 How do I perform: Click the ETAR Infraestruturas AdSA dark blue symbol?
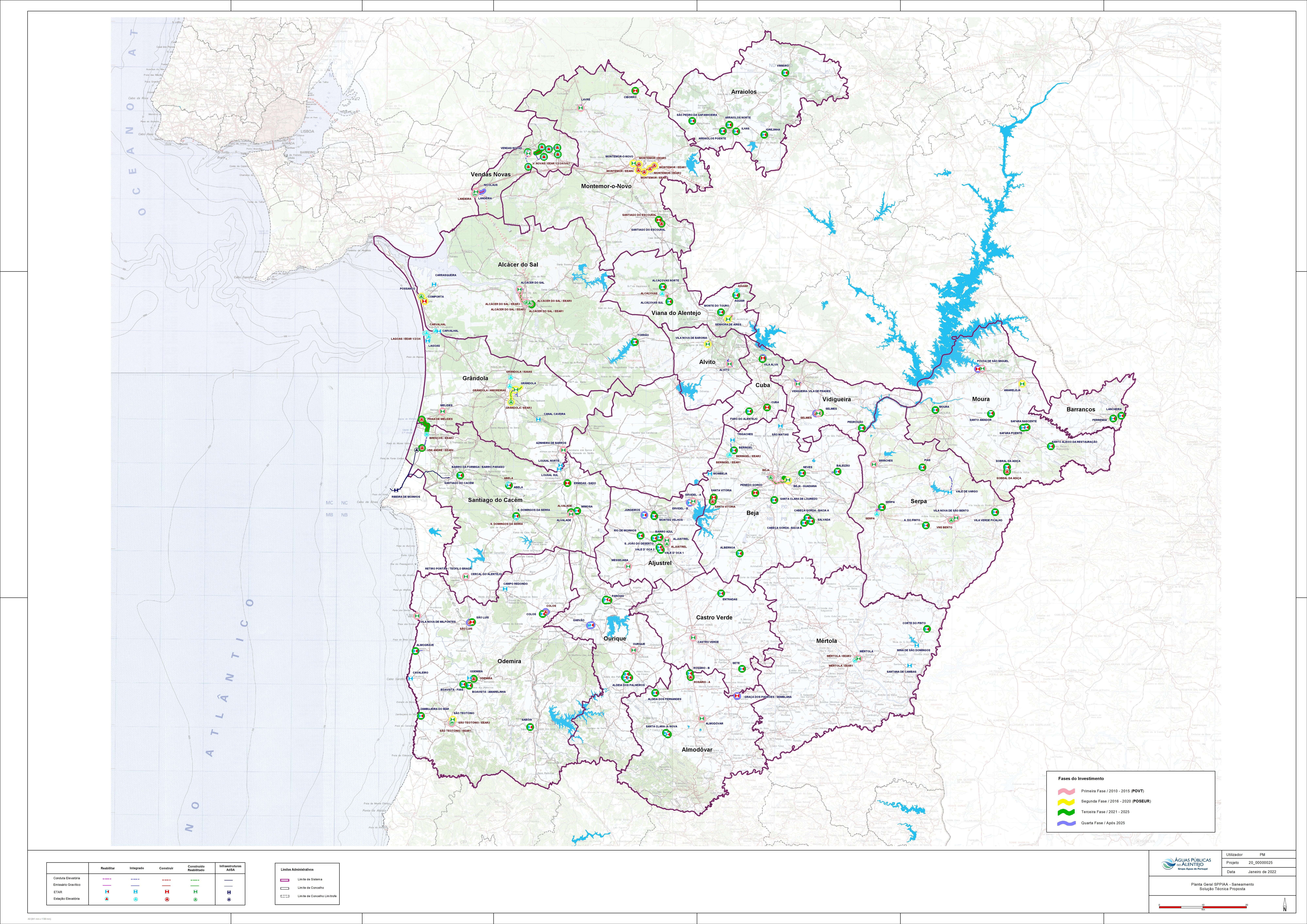229,892
